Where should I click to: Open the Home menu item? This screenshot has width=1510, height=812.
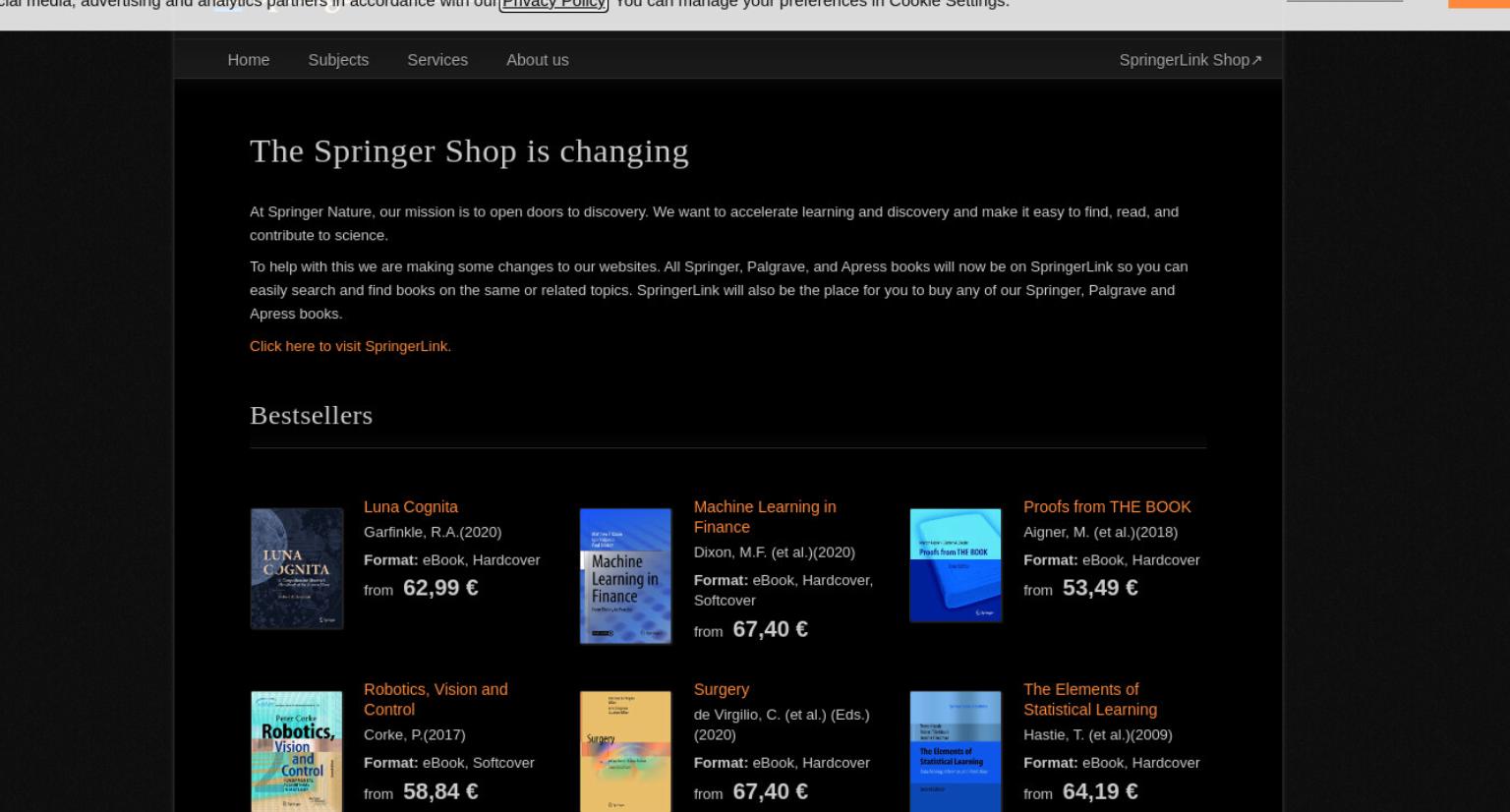point(248,60)
